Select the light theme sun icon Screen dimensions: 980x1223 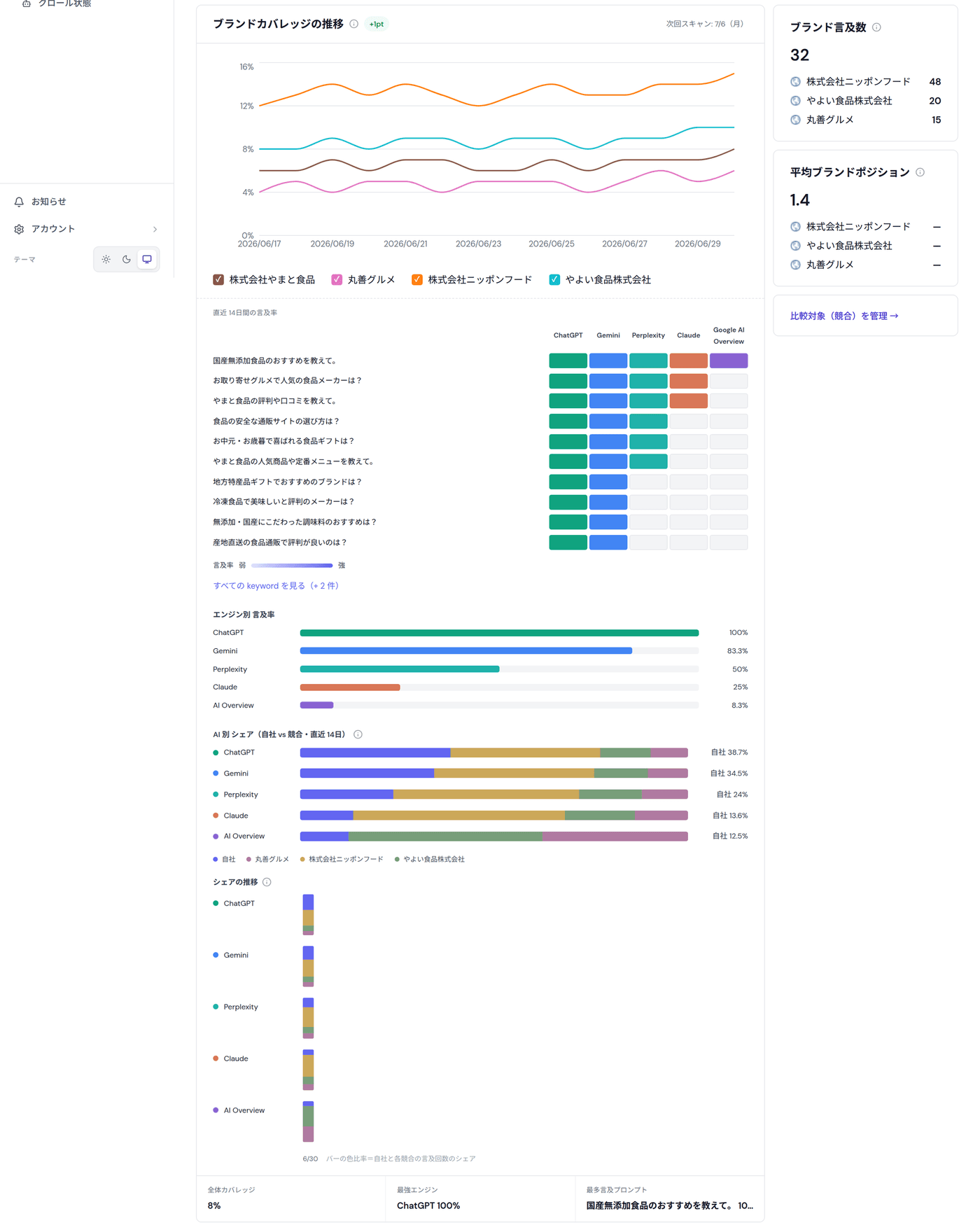106,259
